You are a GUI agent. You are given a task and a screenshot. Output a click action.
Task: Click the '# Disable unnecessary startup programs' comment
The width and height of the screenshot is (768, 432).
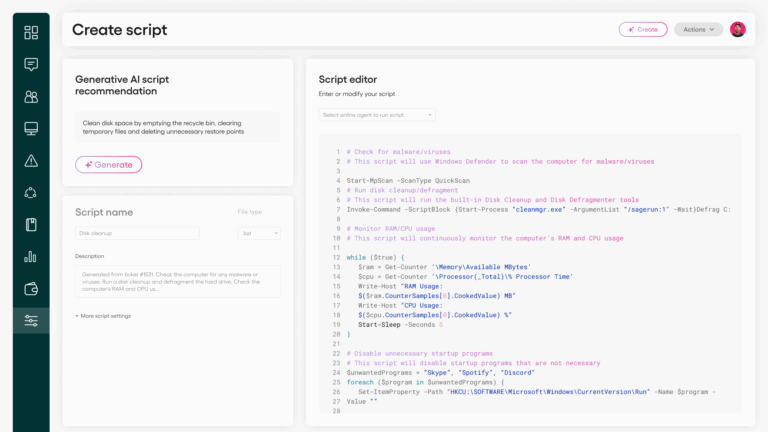[419, 354]
